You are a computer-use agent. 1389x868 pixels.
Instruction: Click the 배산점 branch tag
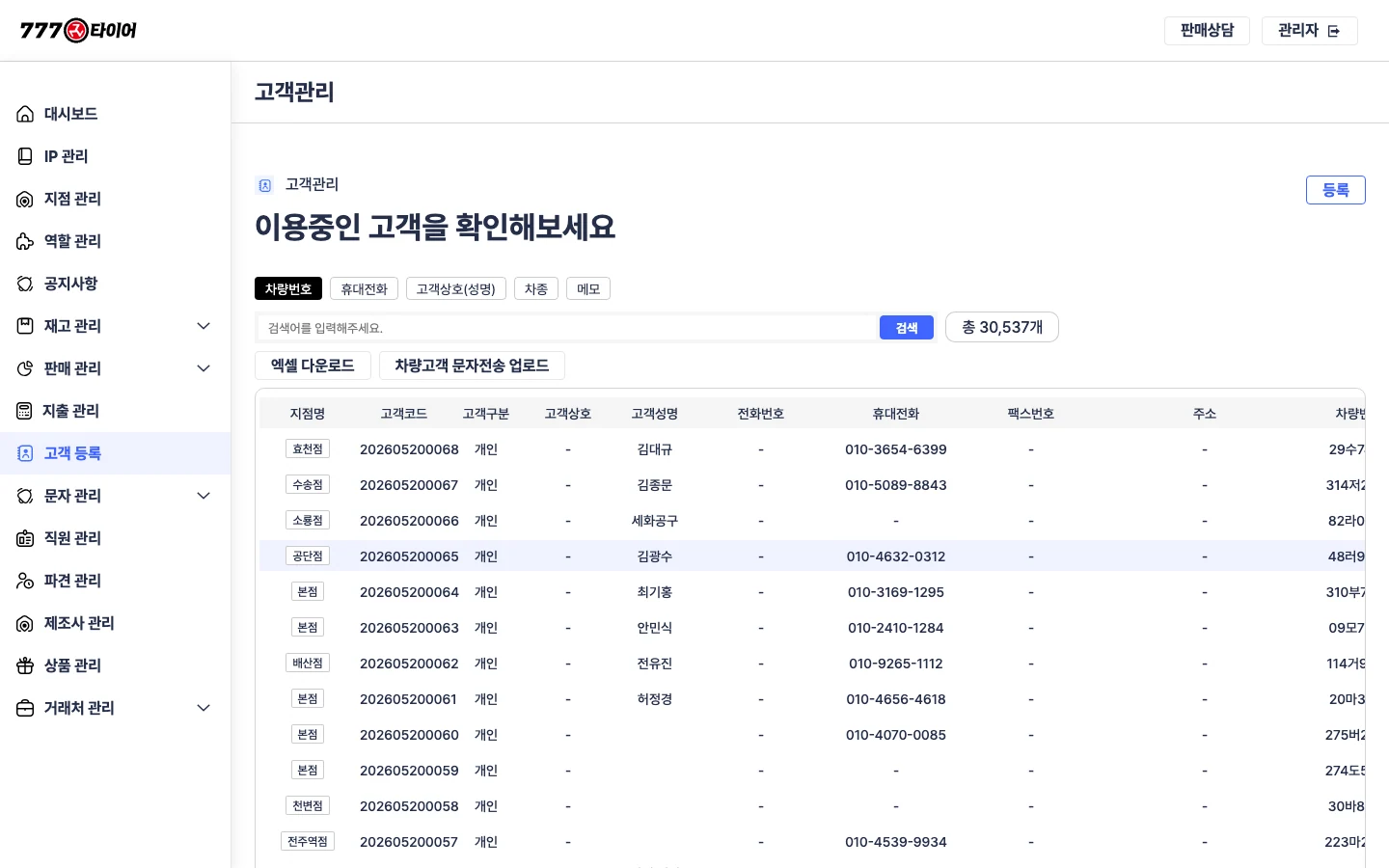(x=308, y=663)
